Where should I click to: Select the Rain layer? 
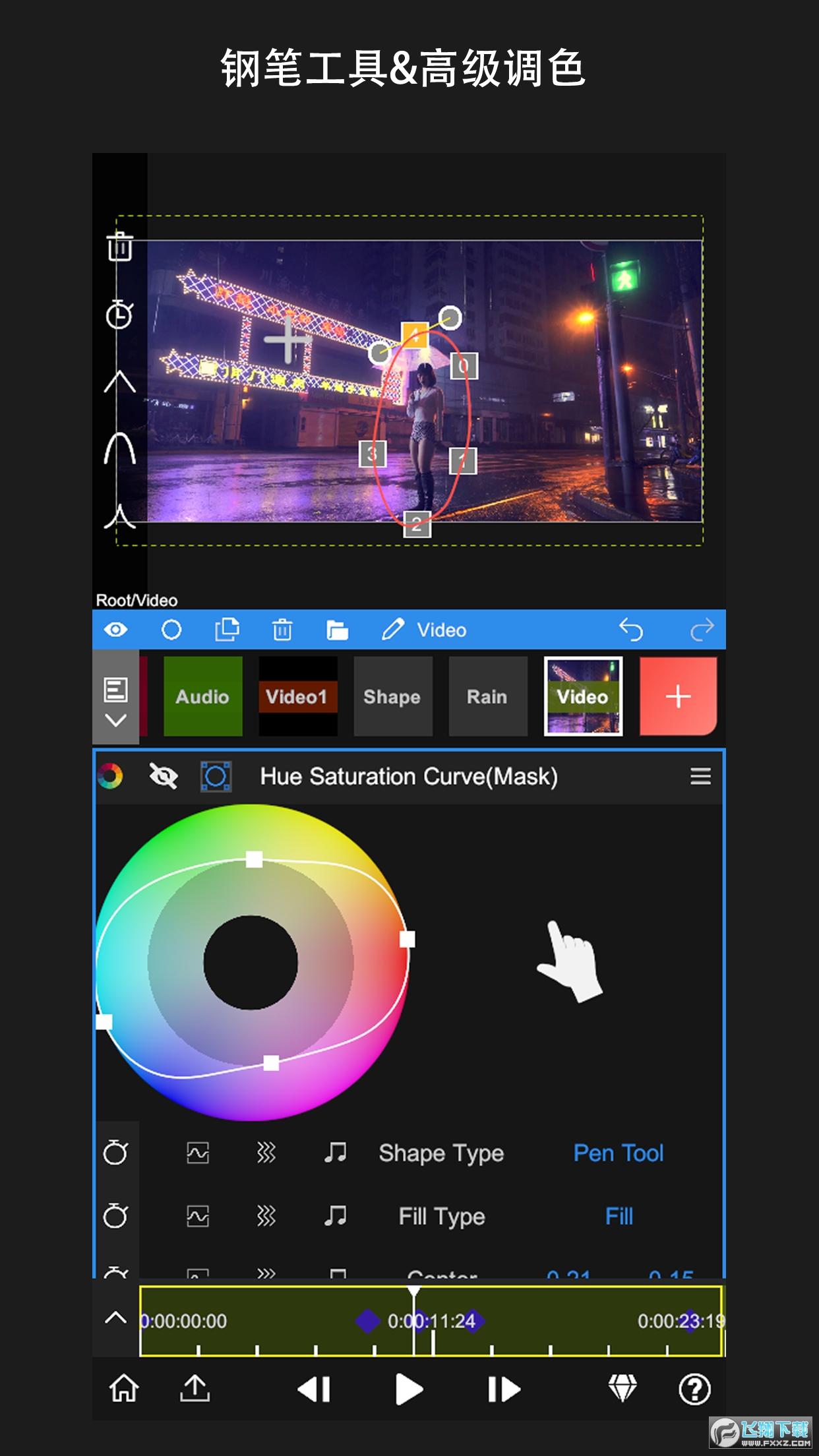(487, 696)
